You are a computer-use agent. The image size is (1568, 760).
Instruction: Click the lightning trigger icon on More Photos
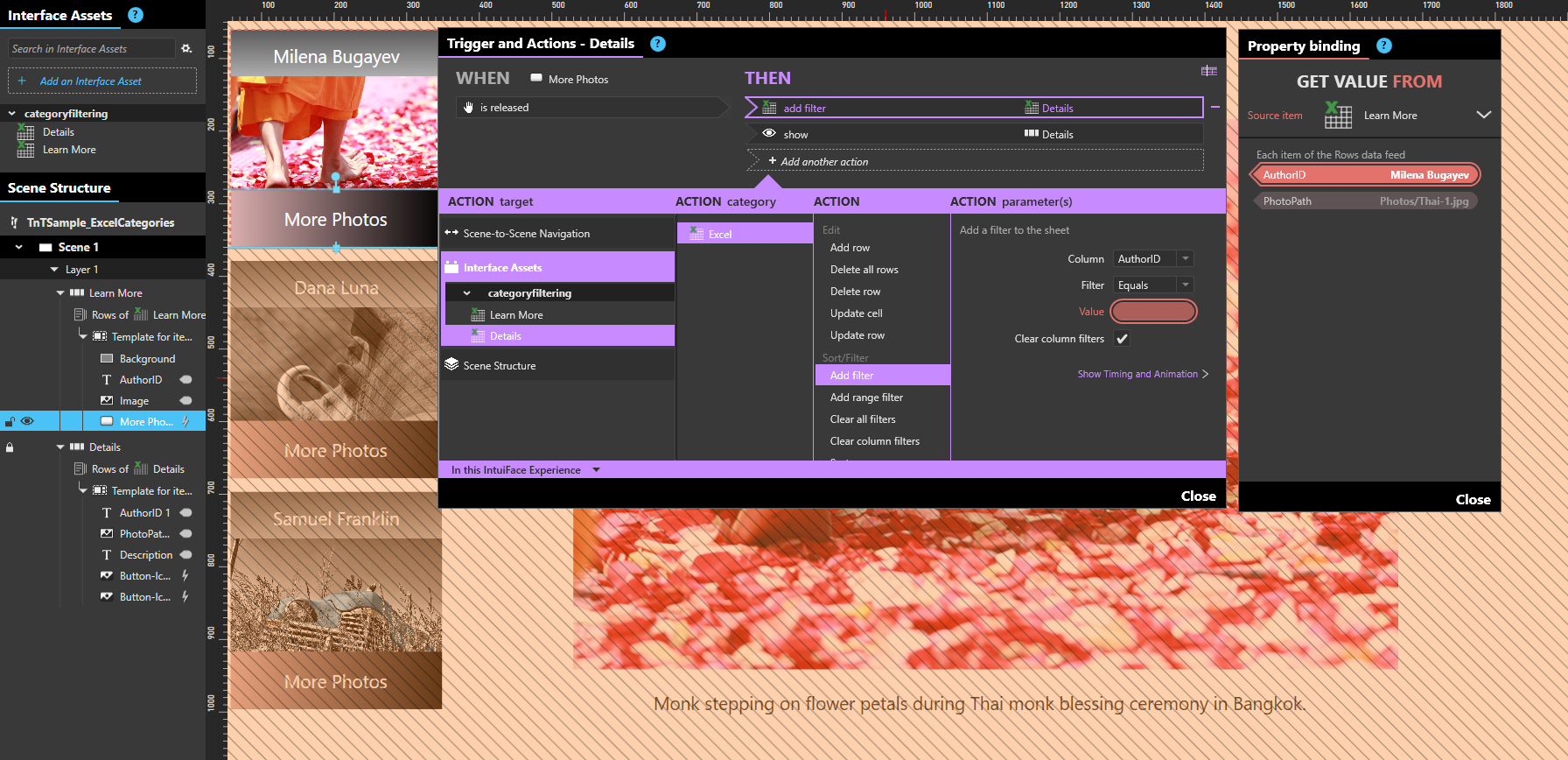185,422
